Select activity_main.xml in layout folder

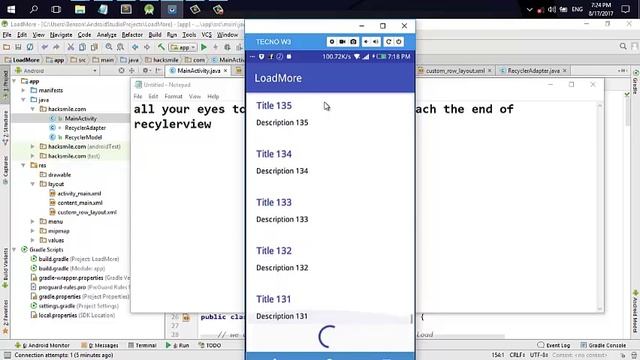coord(79,193)
